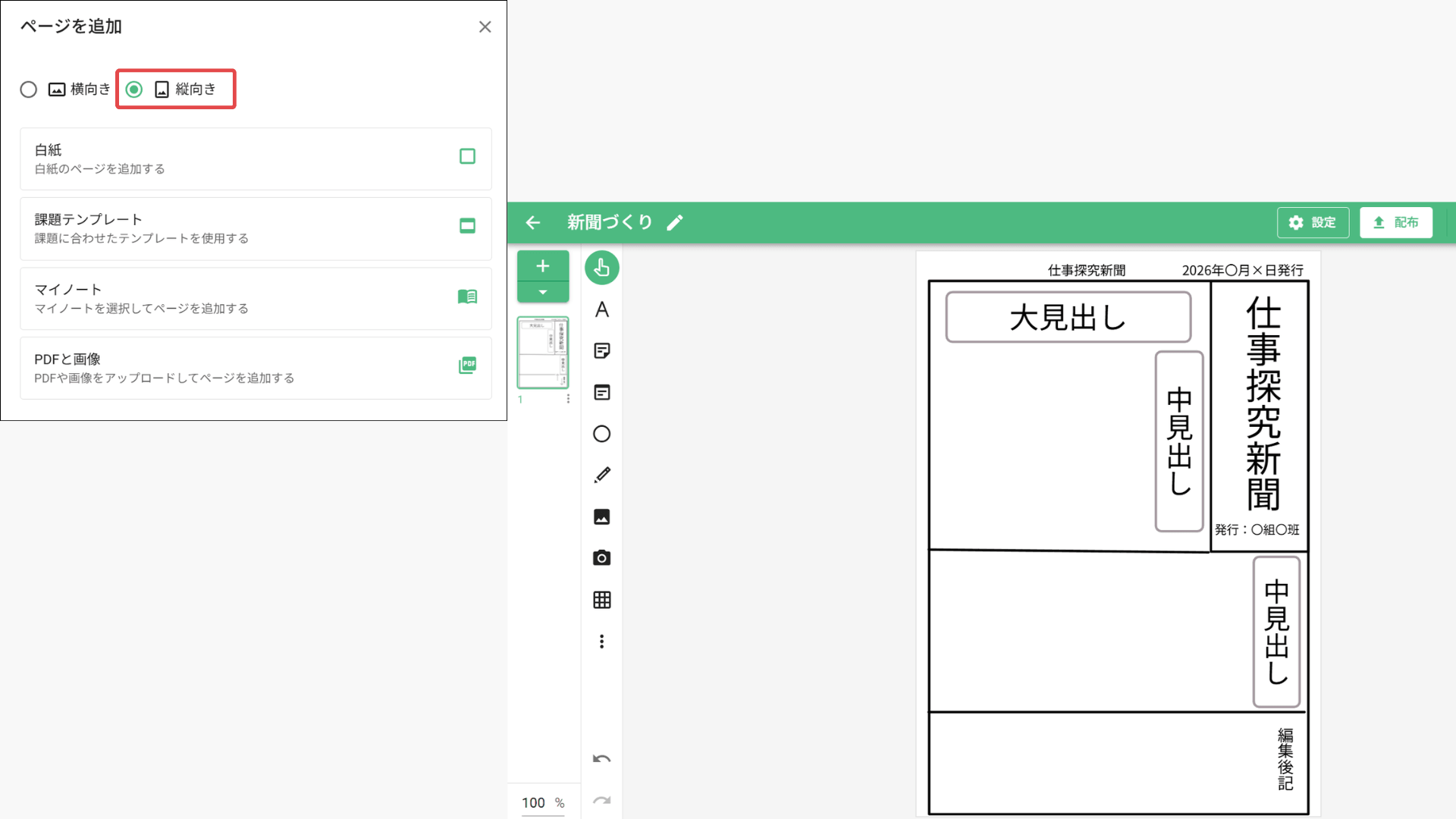The width and height of the screenshot is (1456, 819).
Task: Open the camera tool
Action: 601,558
